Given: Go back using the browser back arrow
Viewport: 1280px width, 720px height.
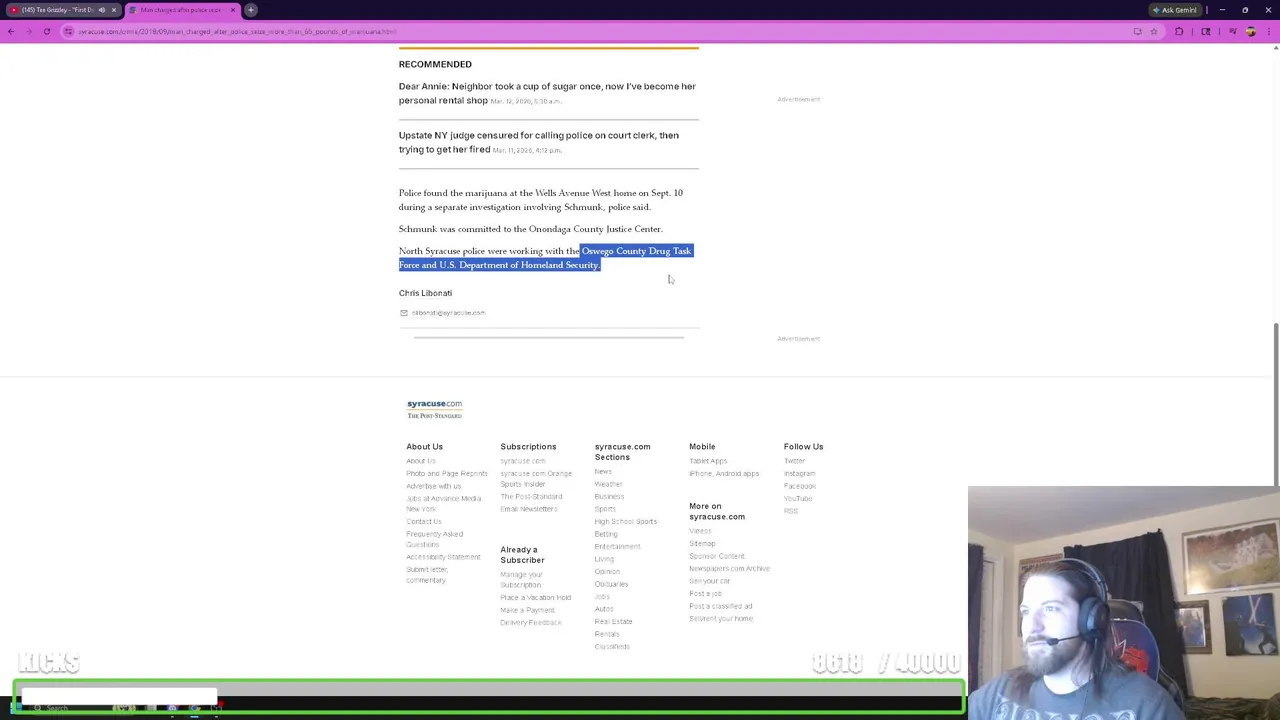Looking at the screenshot, I should pos(11,31).
